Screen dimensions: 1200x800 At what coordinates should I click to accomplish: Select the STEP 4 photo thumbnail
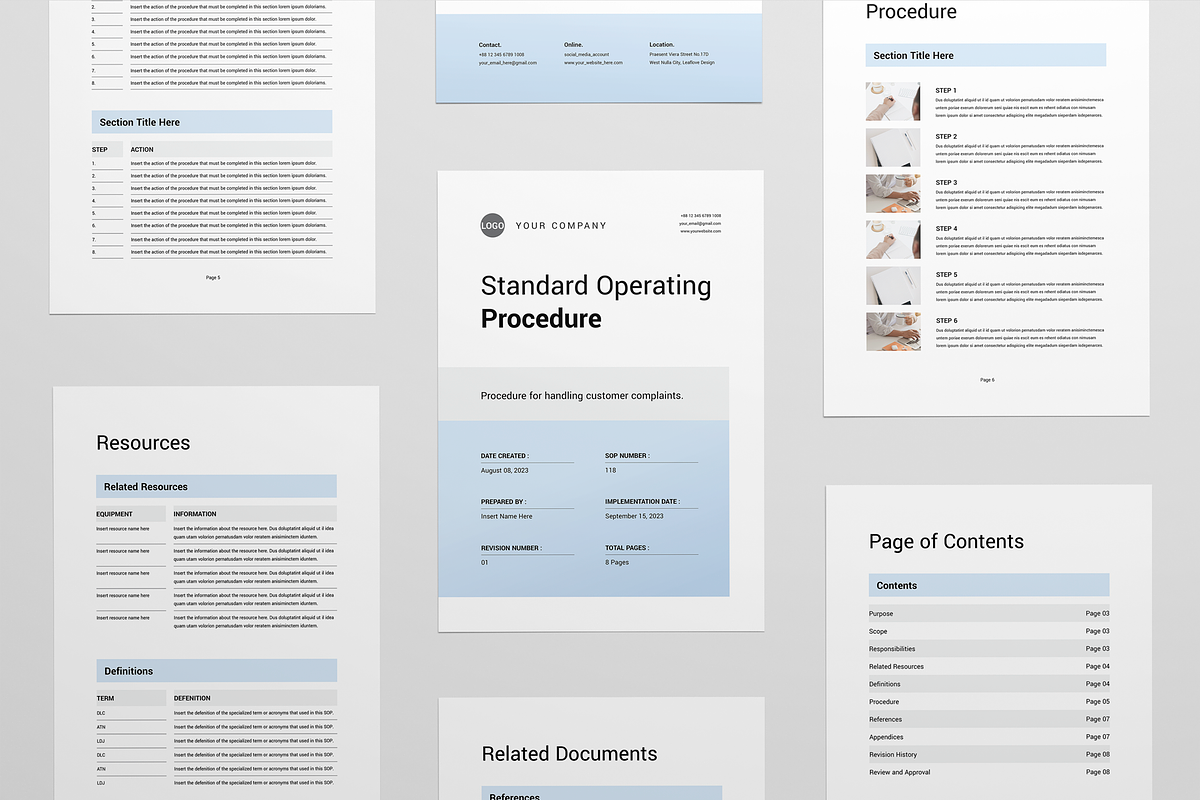893,239
